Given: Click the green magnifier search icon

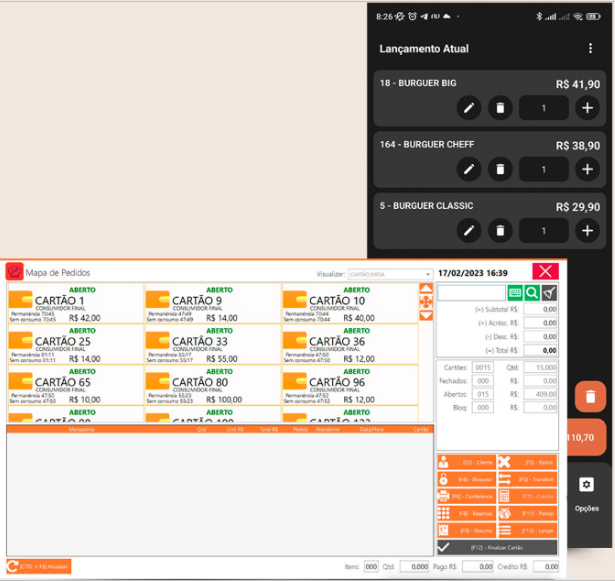Looking at the screenshot, I should tap(532, 293).
